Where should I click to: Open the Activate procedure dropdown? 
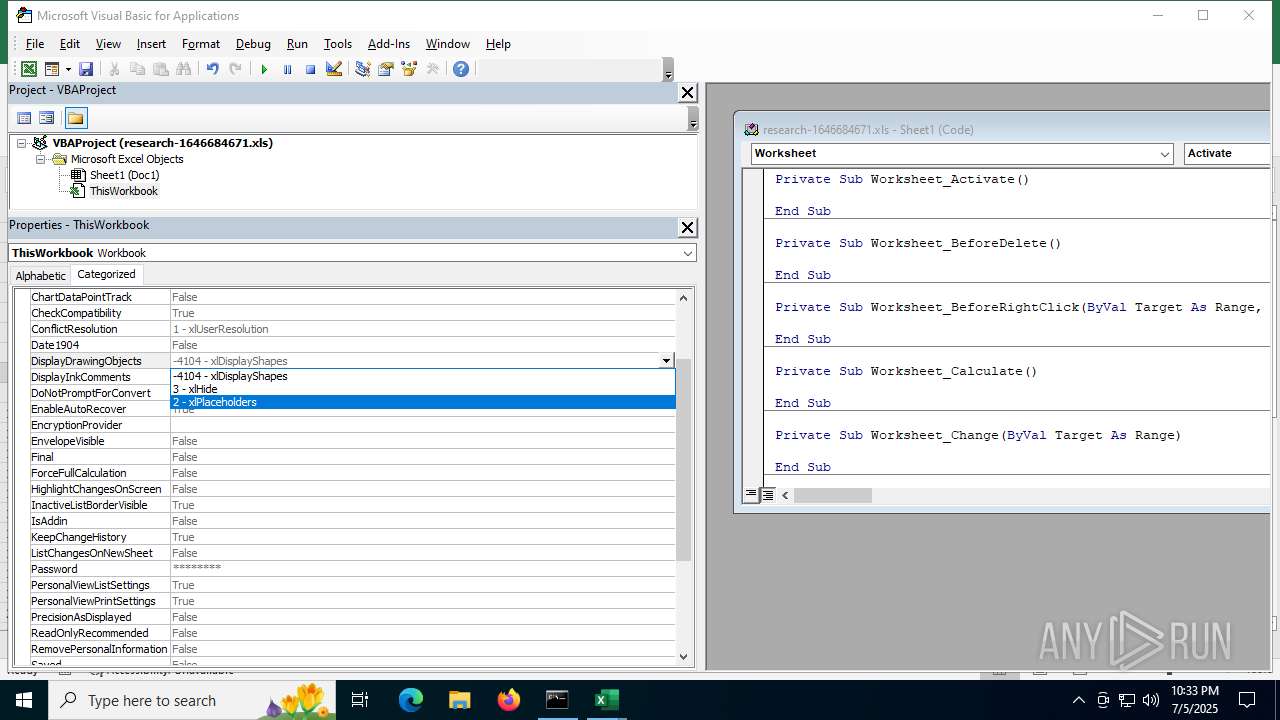(x=1227, y=154)
